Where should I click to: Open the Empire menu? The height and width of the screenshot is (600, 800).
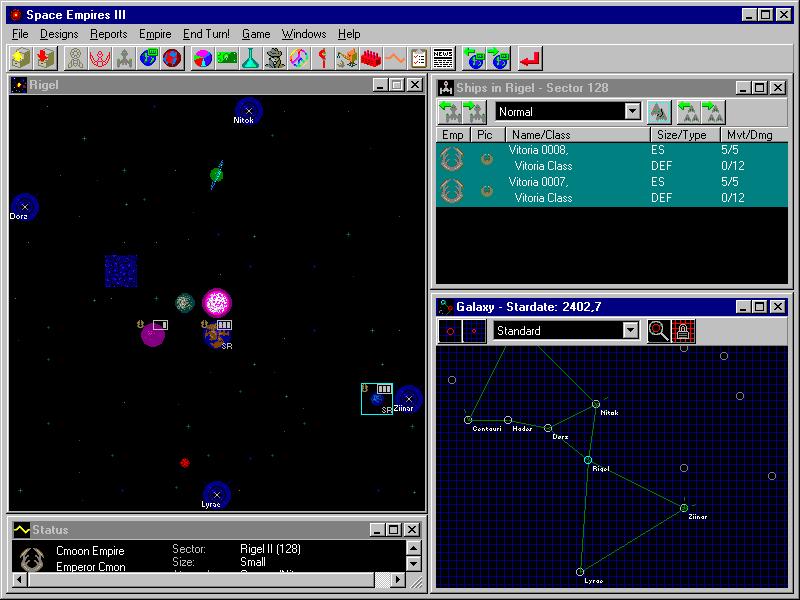click(x=155, y=34)
